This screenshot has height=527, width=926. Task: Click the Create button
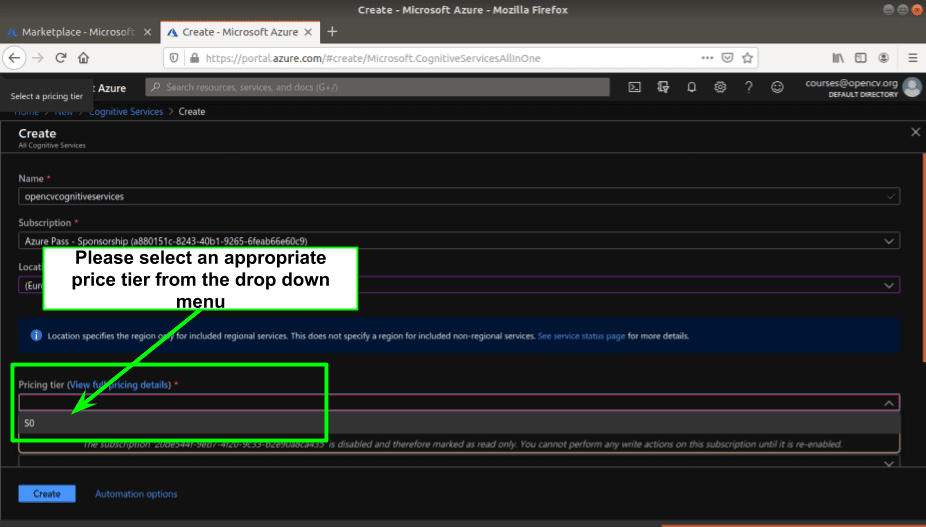pyautogui.click(x=47, y=493)
